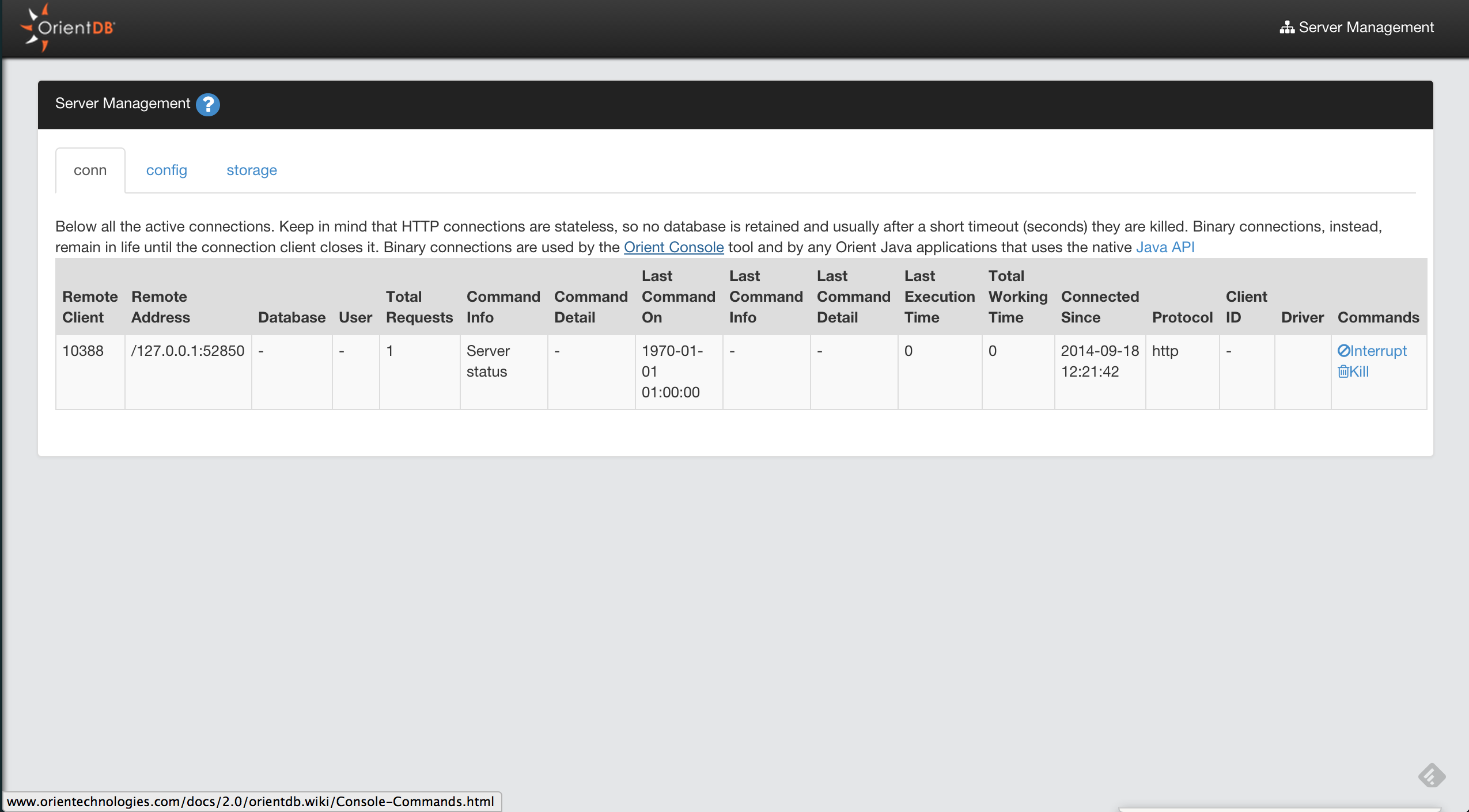Open the Java API link

tap(1165, 247)
